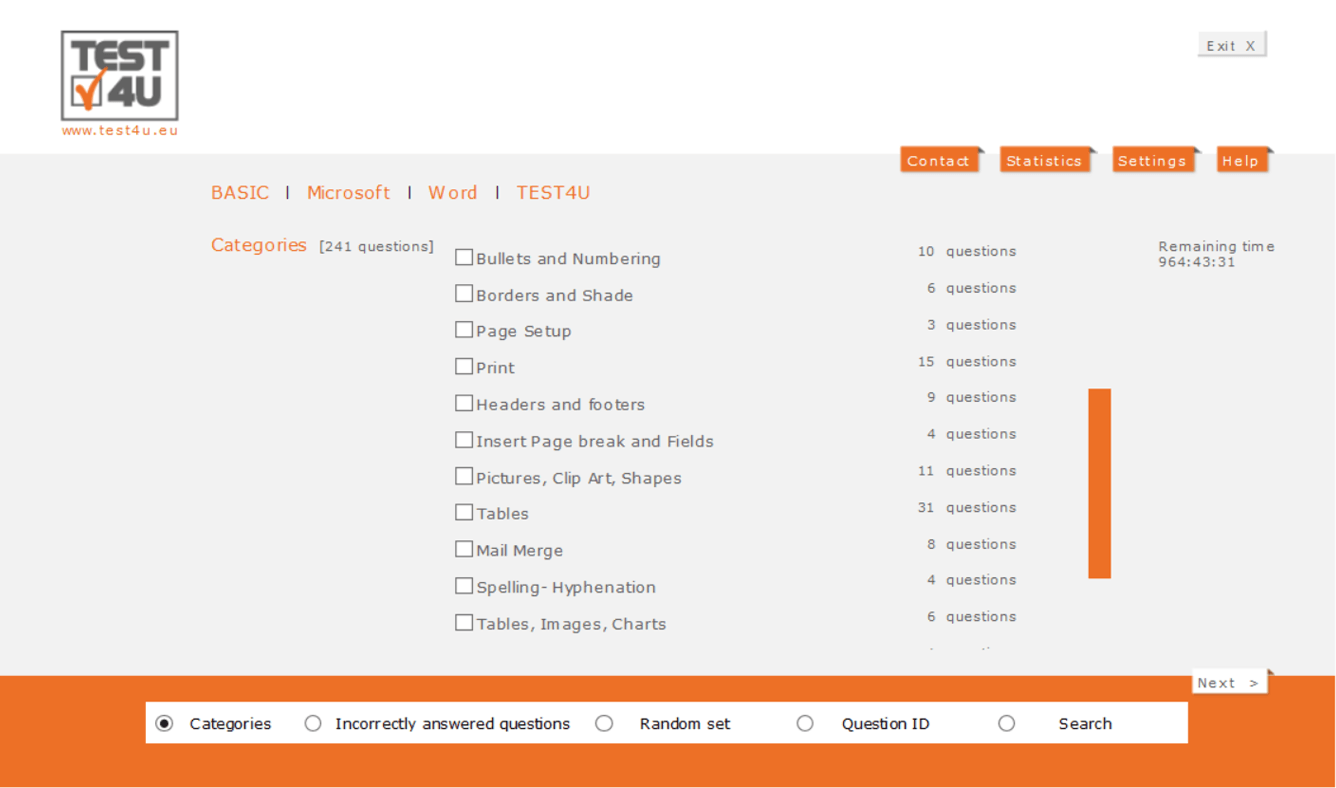The width and height of the screenshot is (1336, 788).
Task: Open the www.test4u.eu website link
Action: pyautogui.click(x=120, y=130)
